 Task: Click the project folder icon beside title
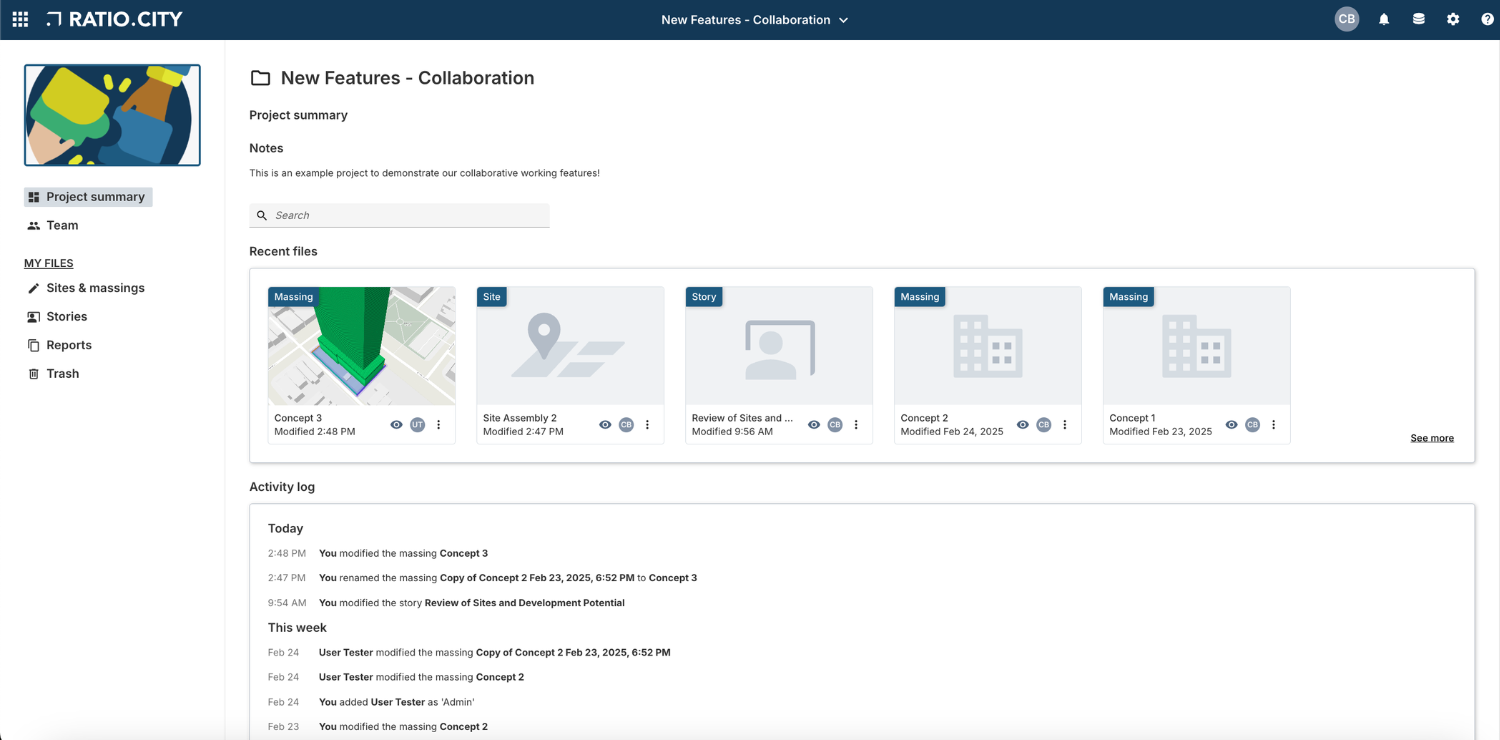(x=260, y=78)
